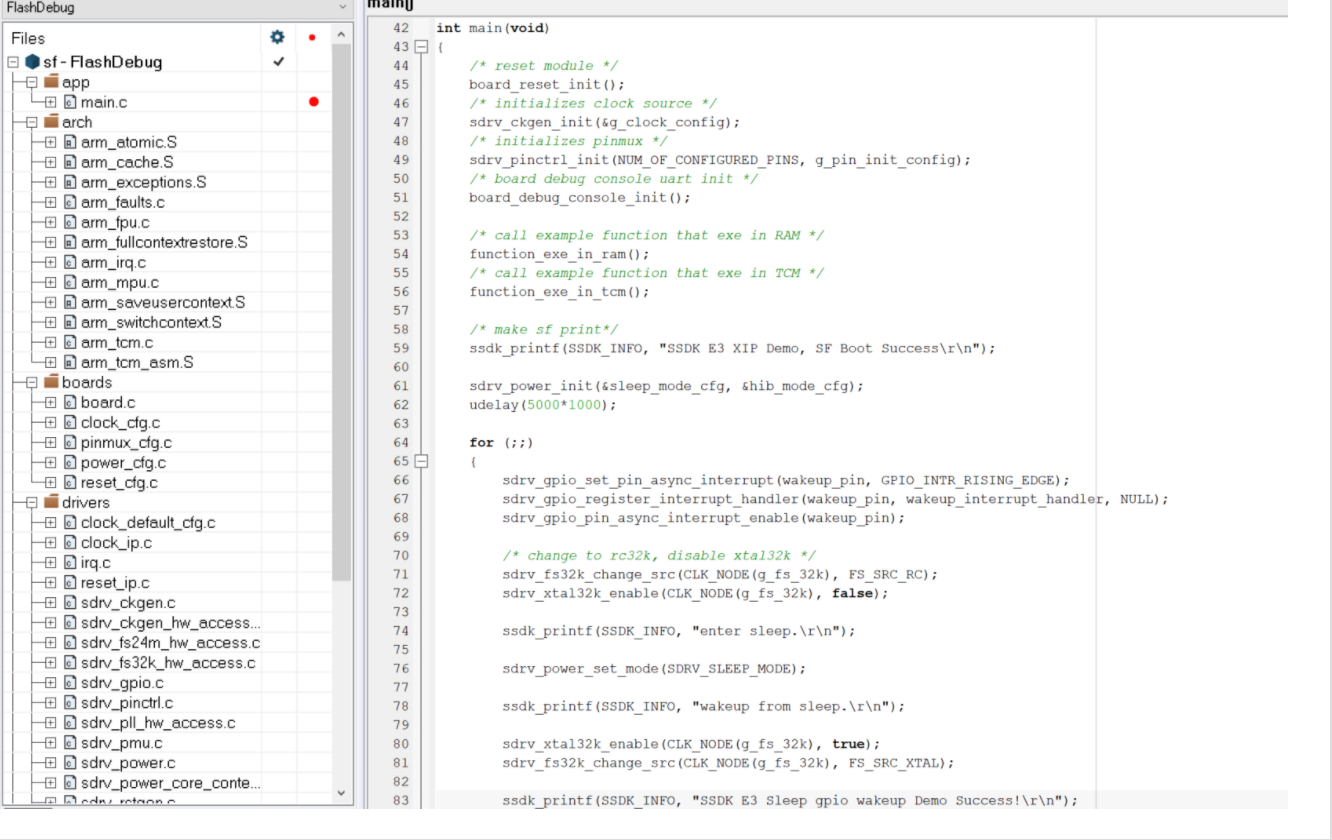
Task: Click the sf project cube icon
Action: click(x=32, y=62)
